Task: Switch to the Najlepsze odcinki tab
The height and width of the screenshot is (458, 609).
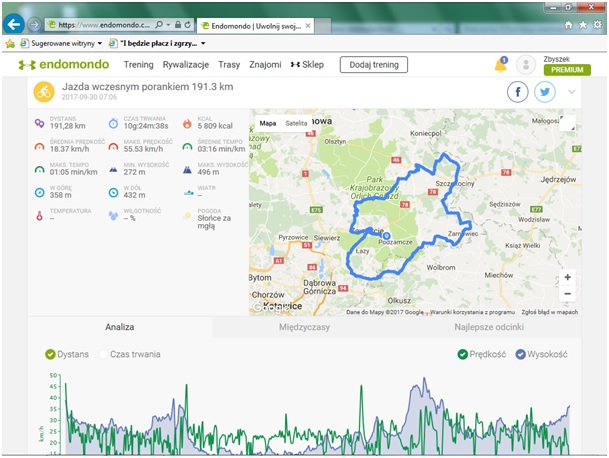Action: (x=489, y=327)
